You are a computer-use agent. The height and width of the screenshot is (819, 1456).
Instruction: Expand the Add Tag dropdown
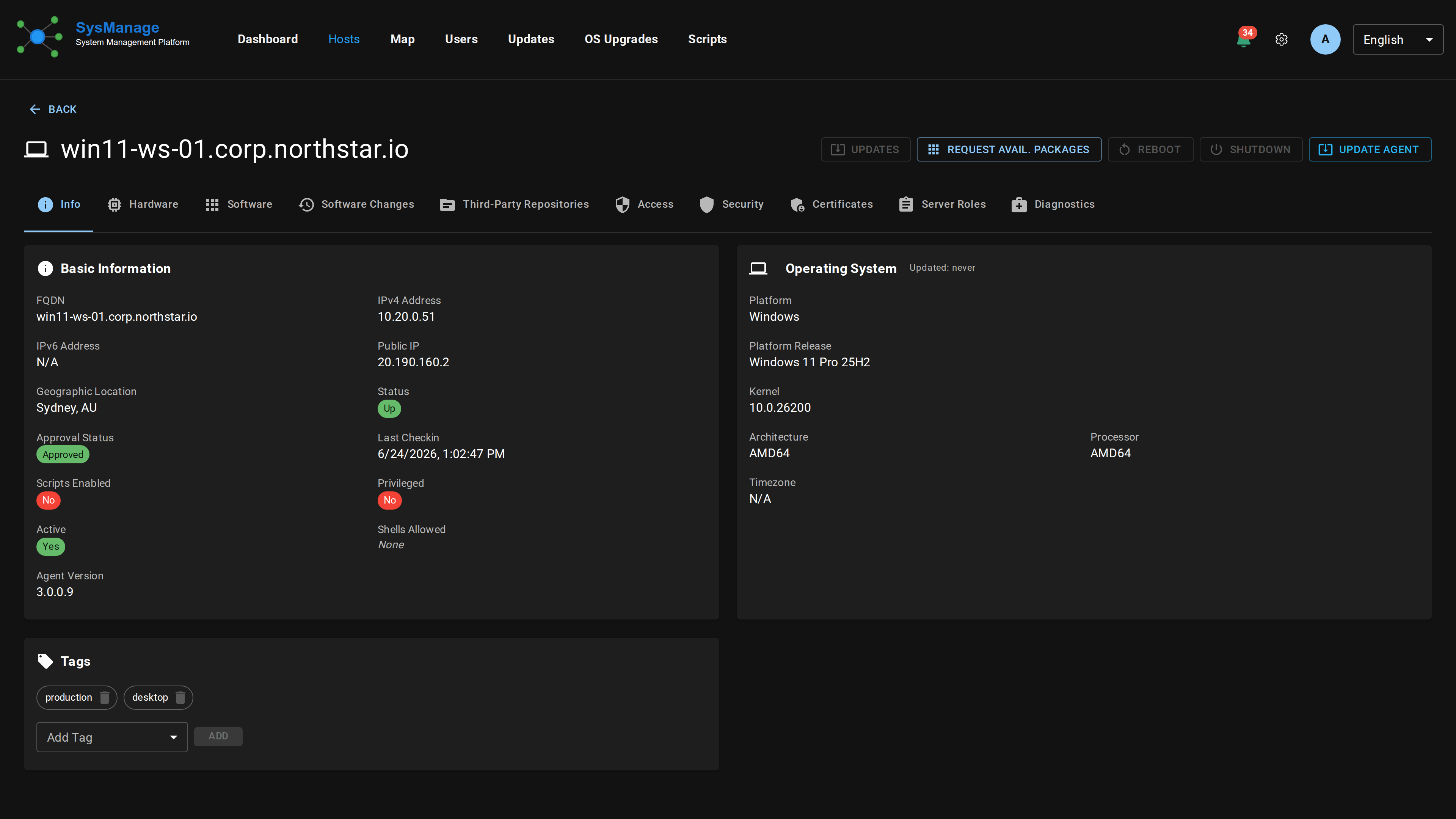[x=112, y=737]
